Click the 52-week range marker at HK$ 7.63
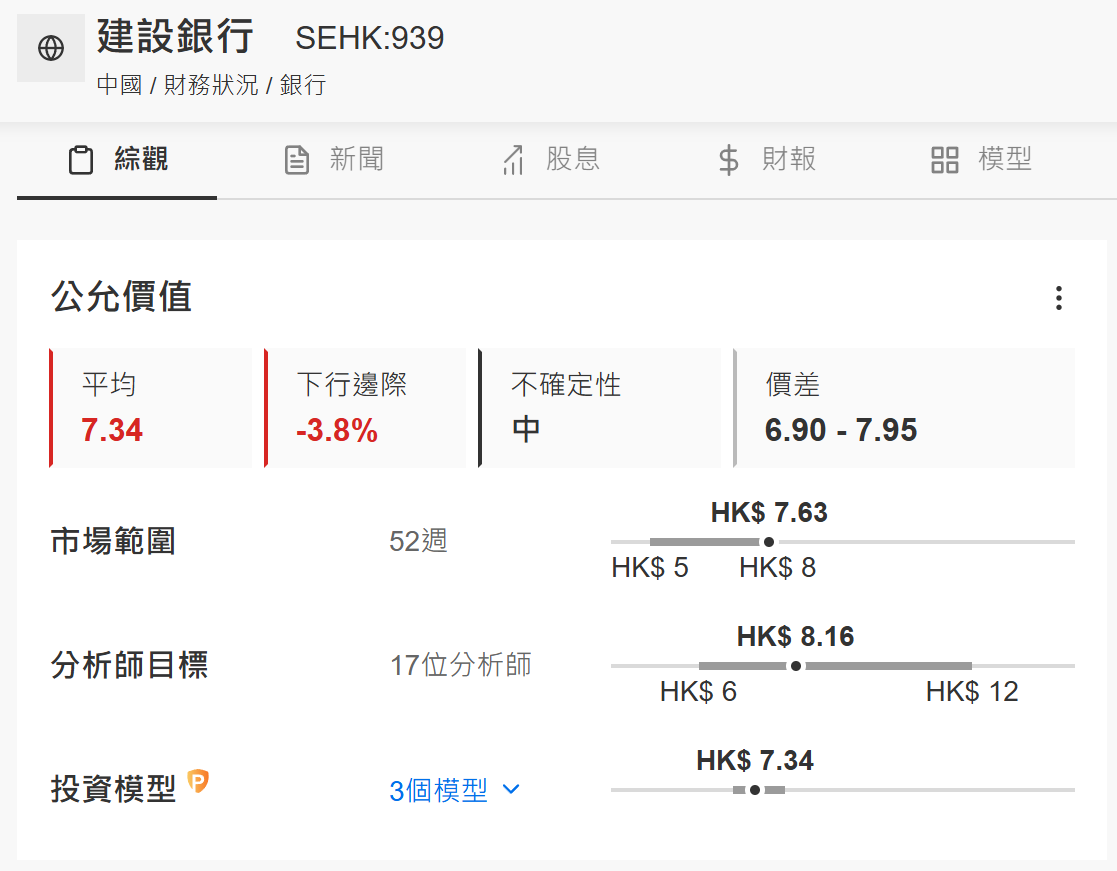The height and width of the screenshot is (871, 1117). pyautogui.click(x=769, y=542)
